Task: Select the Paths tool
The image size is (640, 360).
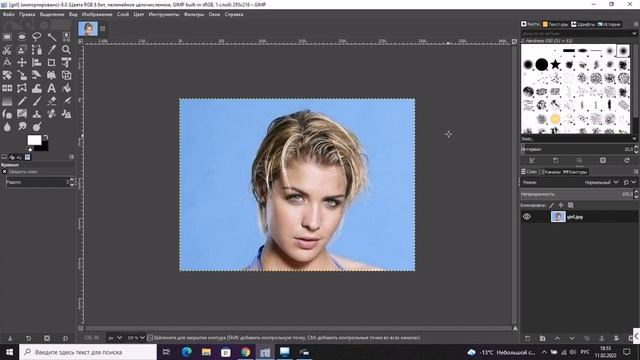Action: (x=37, y=50)
